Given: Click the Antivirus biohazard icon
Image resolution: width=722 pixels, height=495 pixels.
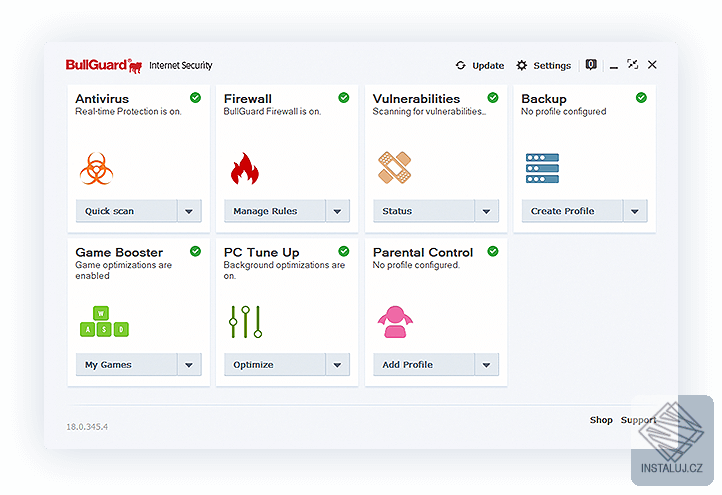Looking at the screenshot, I should pos(96,169).
